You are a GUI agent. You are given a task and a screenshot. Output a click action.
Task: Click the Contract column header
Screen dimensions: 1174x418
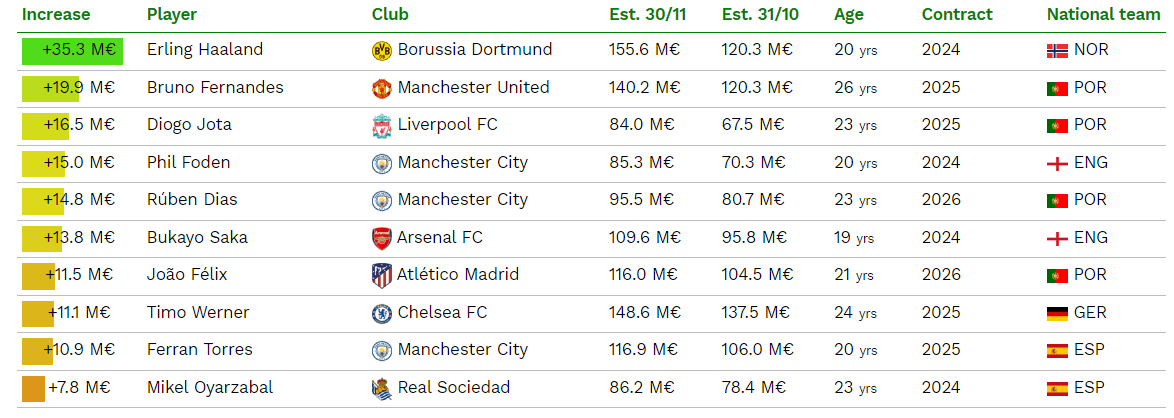(957, 14)
